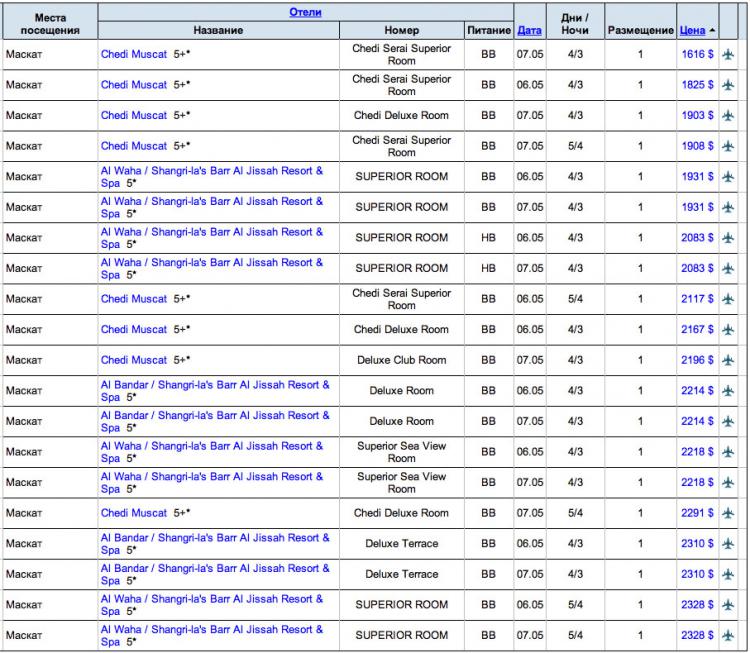Select Chedi Deluxe Room cell priced 2291 $
Screen dimensions: 750x653
click(401, 513)
